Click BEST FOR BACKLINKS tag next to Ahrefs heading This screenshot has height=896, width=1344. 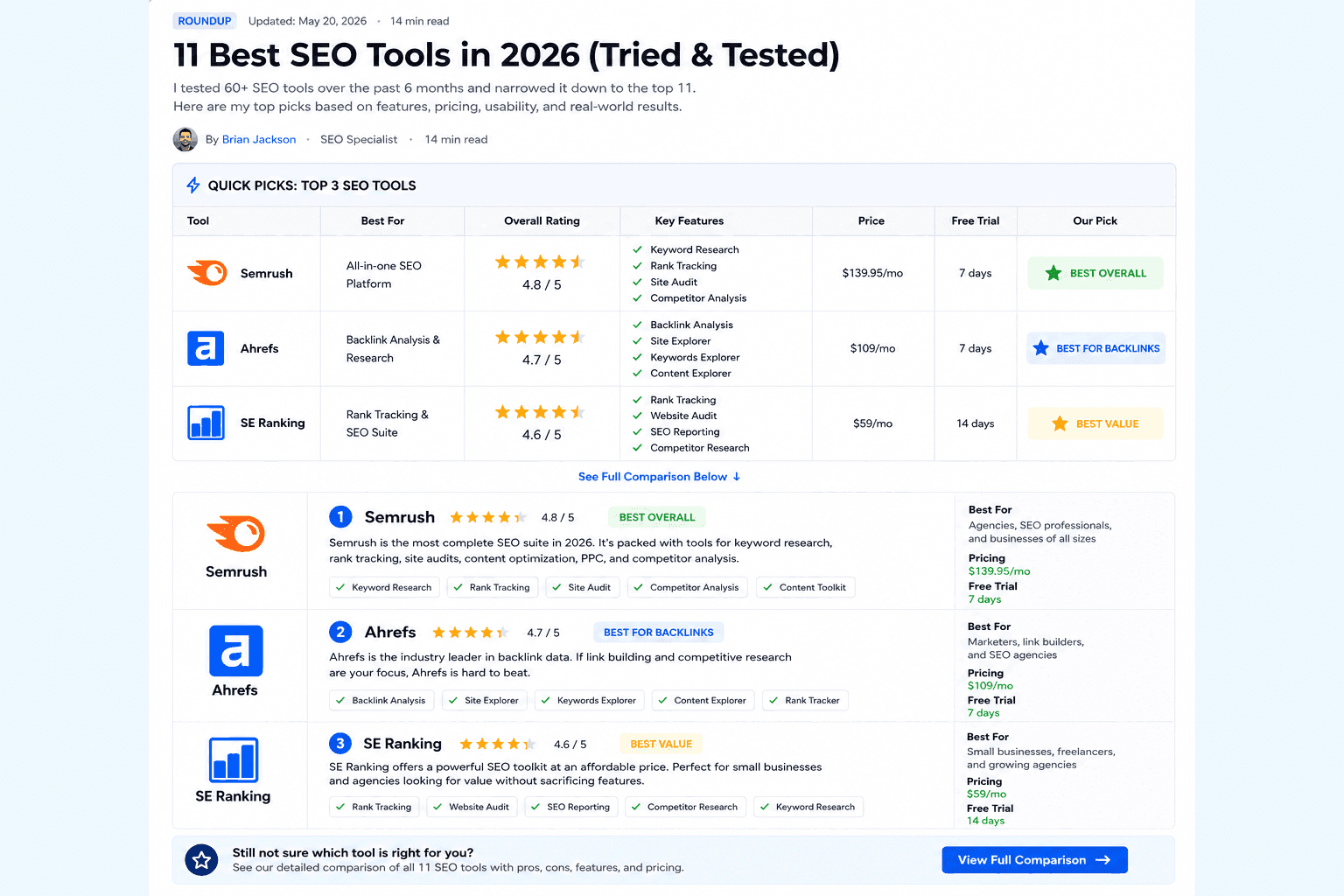(x=659, y=633)
